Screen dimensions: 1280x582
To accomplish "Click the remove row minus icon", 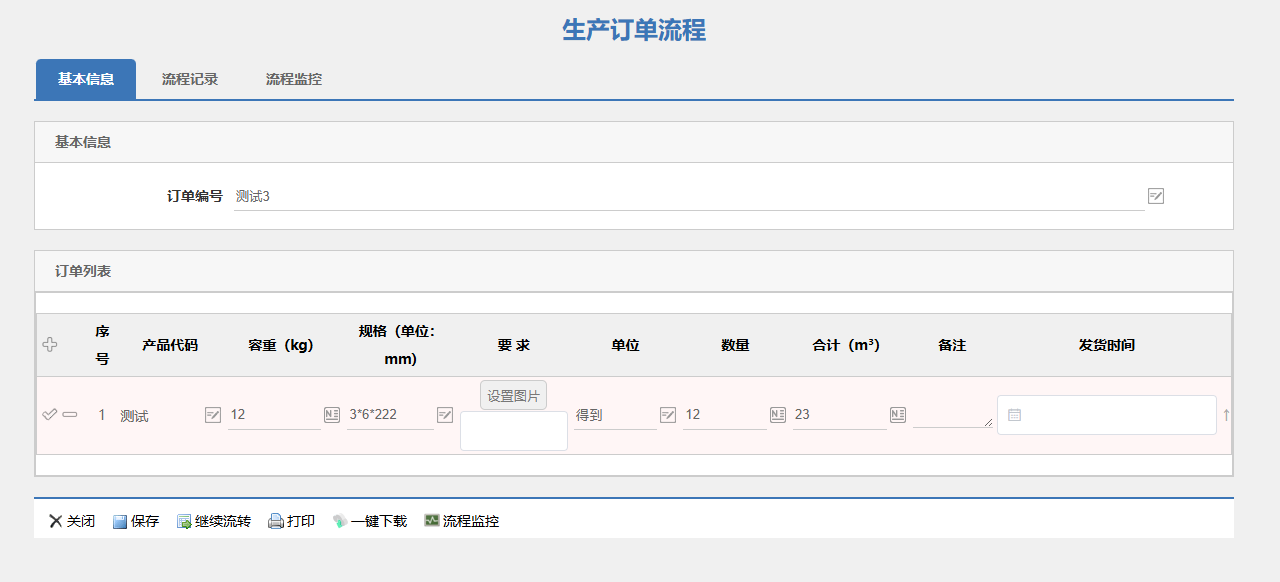I will pos(70,415).
